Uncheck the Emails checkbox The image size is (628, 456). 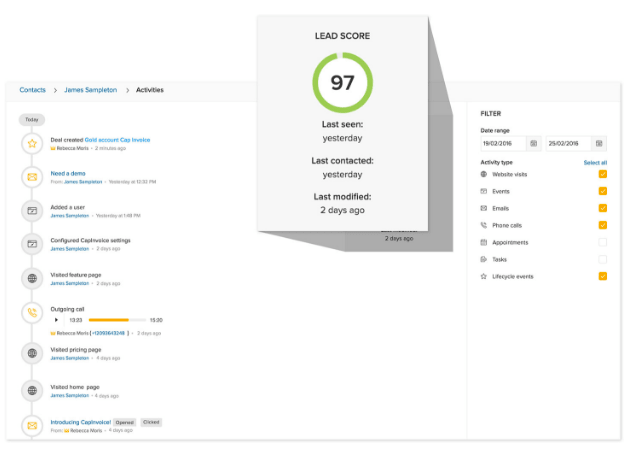[602, 208]
